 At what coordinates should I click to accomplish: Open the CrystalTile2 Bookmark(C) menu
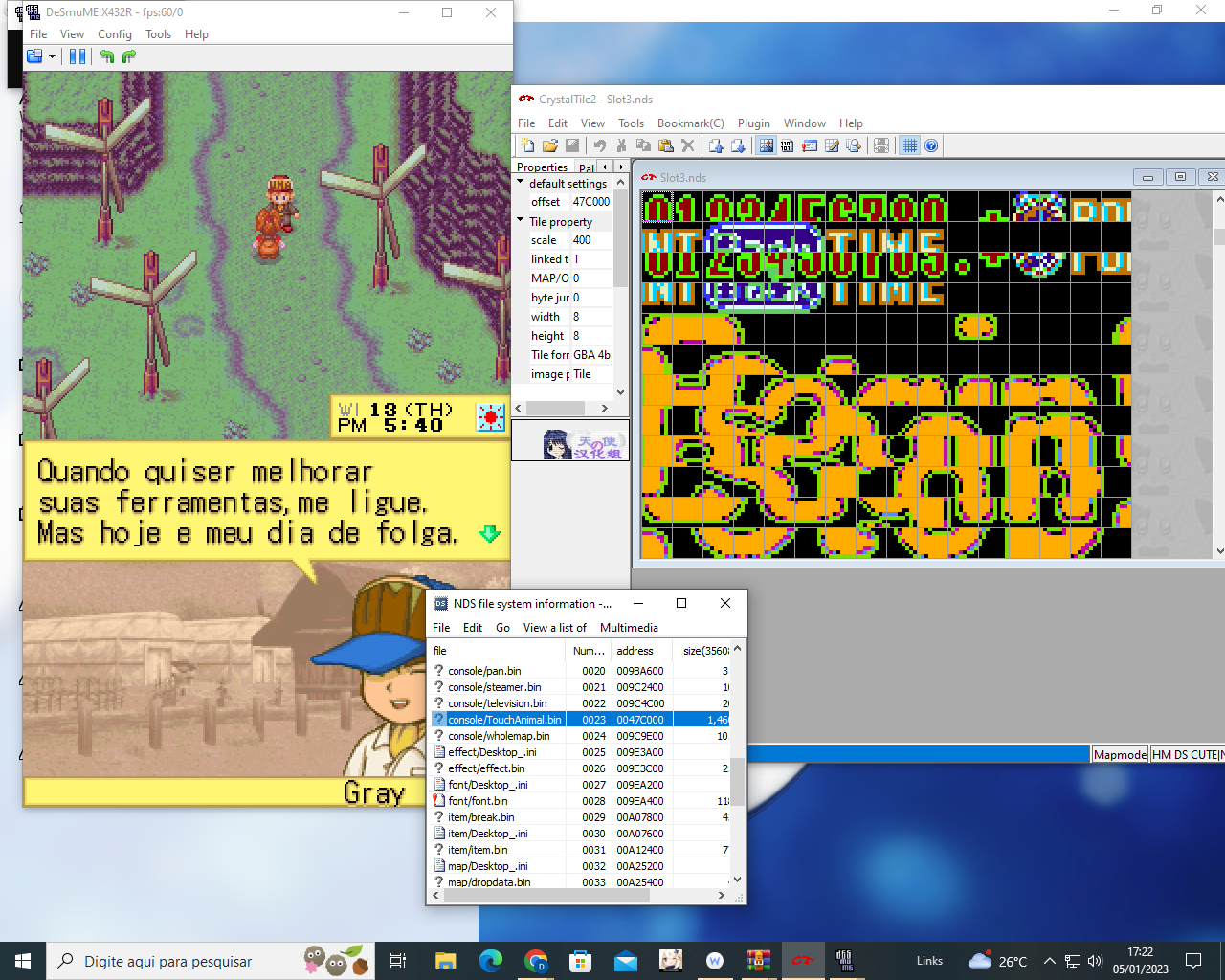click(691, 122)
